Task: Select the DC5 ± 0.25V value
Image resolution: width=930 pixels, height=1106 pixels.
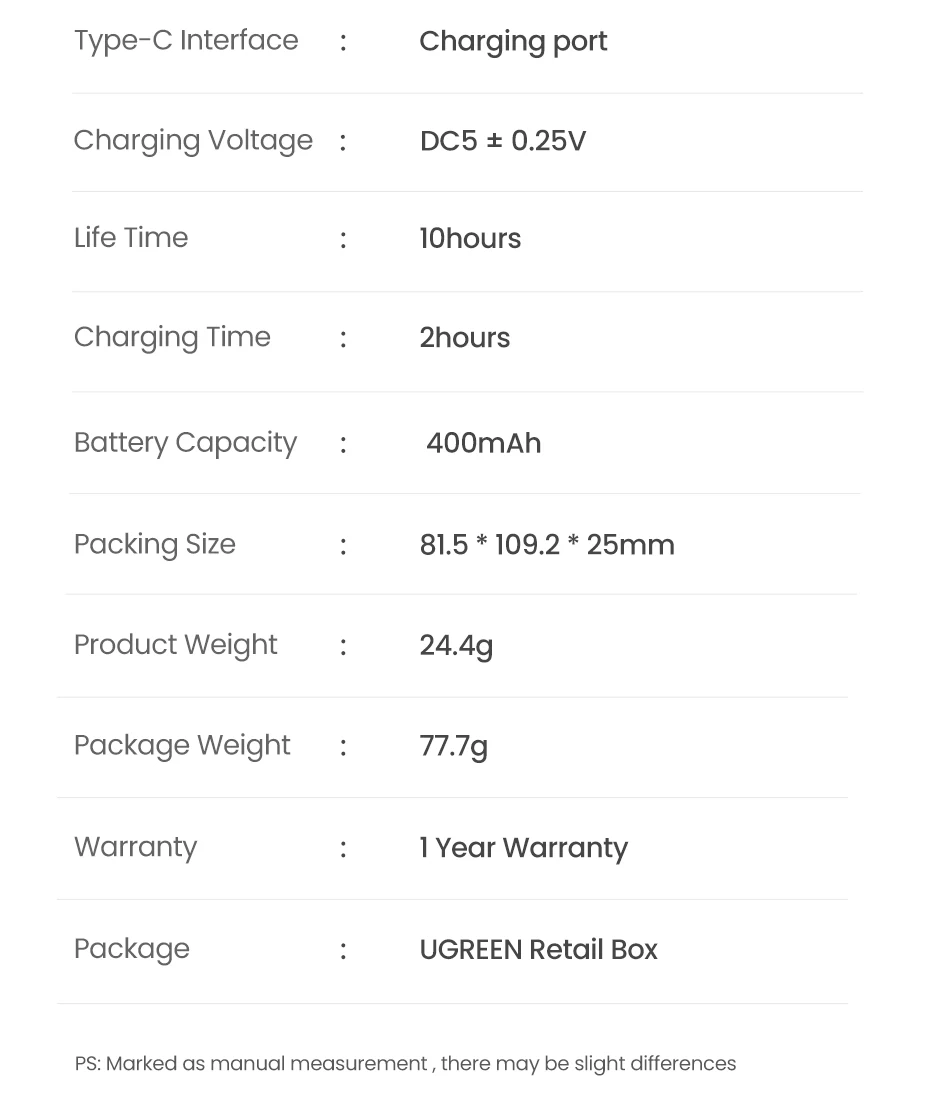Action: [502, 141]
